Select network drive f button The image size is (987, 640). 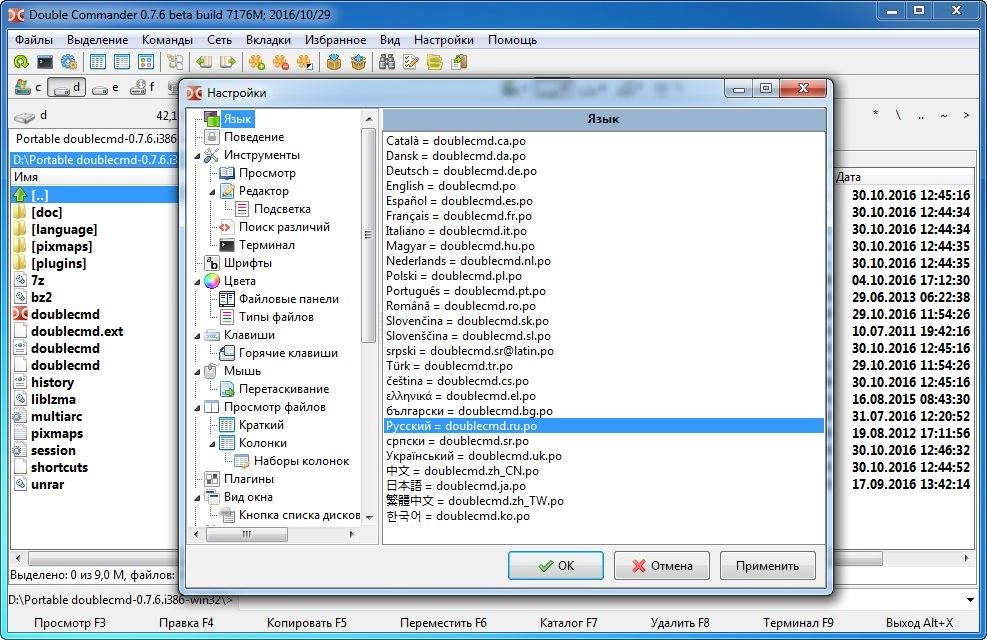pos(142,87)
